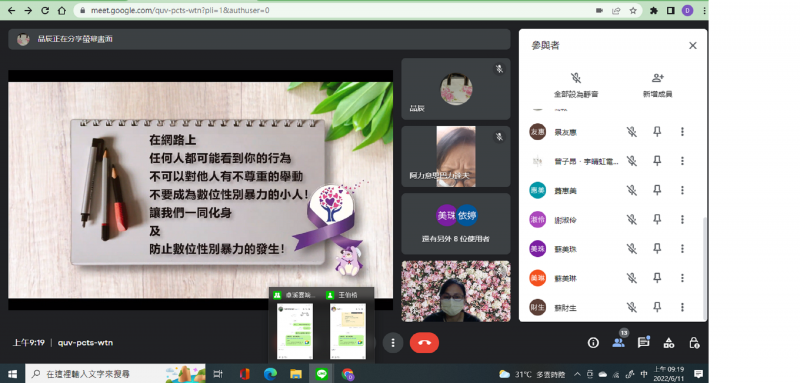Open taskbar clock showing 2022/6/11
Image resolution: width=800 pixels, height=383 pixels.
tap(669, 374)
